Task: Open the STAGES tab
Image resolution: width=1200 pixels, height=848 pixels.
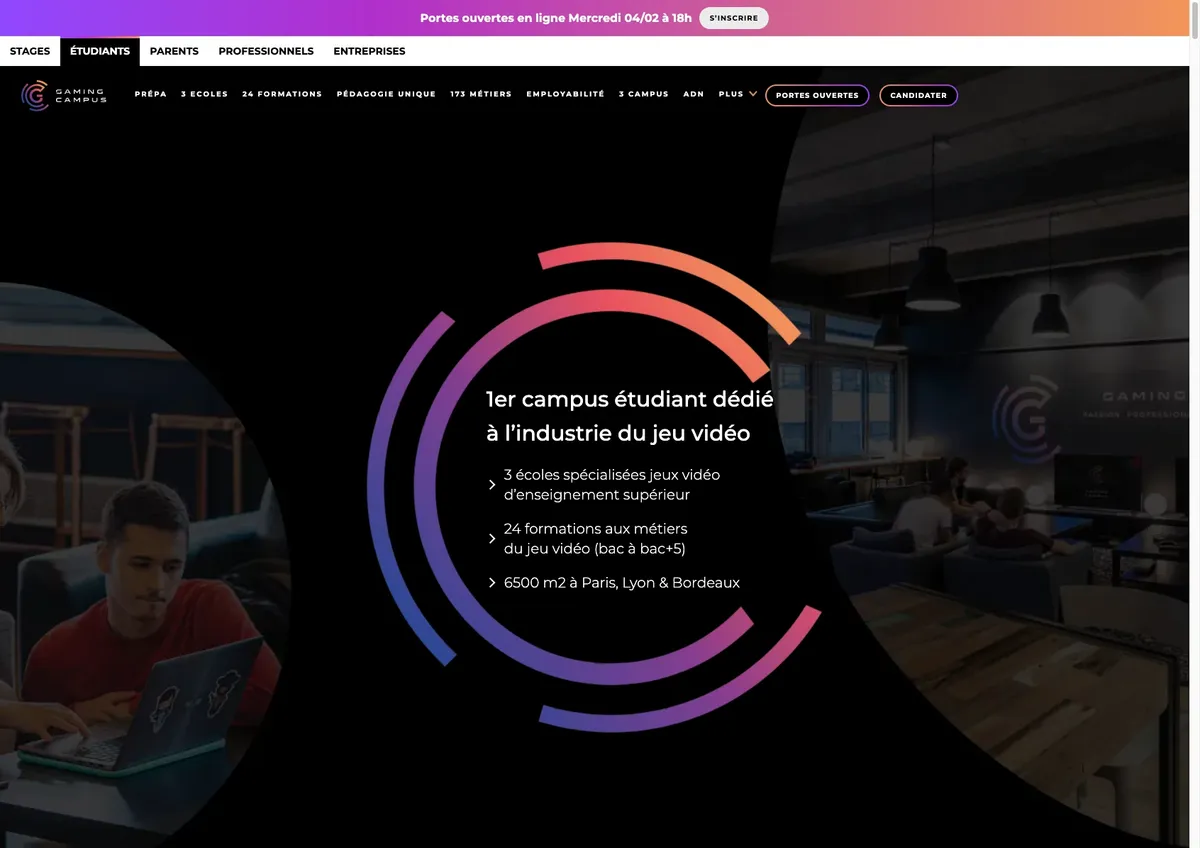Action: (x=30, y=51)
